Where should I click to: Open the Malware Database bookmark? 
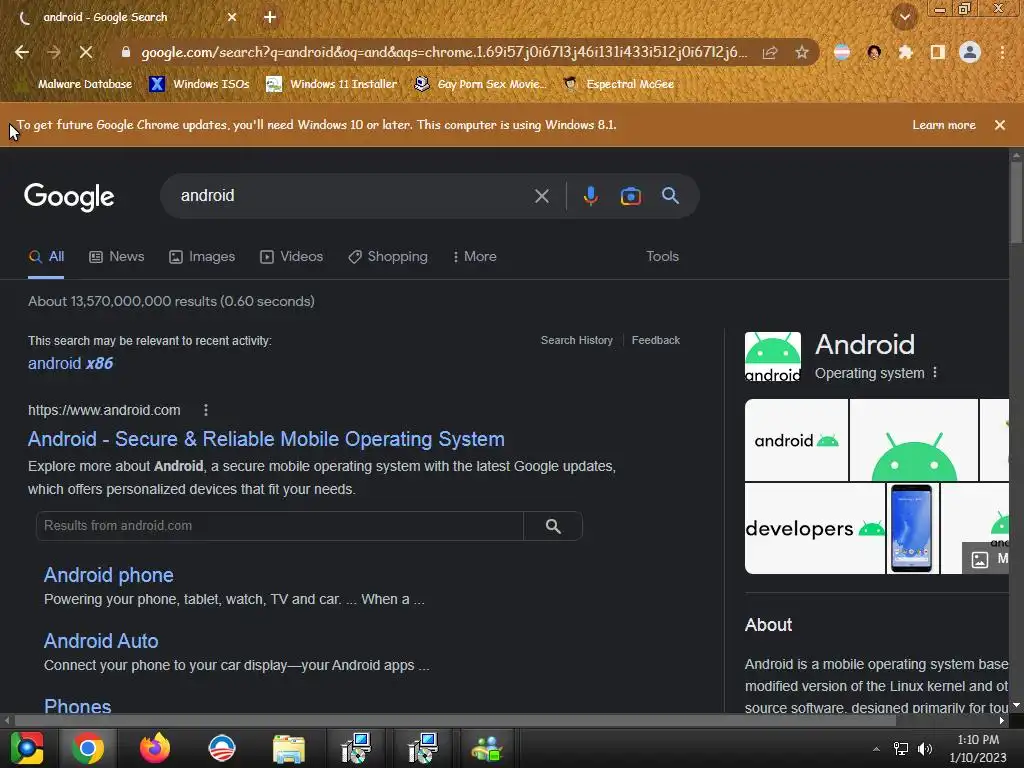(x=76, y=84)
